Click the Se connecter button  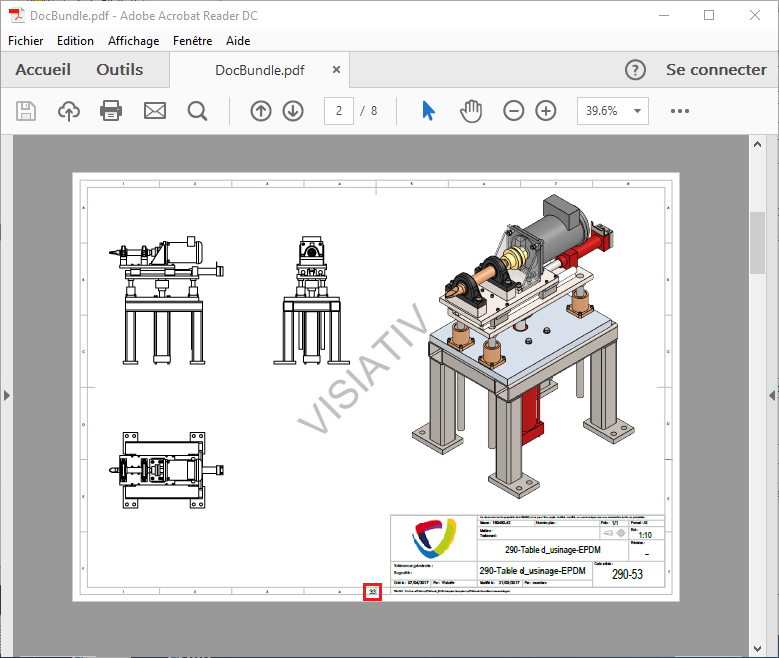pos(716,70)
